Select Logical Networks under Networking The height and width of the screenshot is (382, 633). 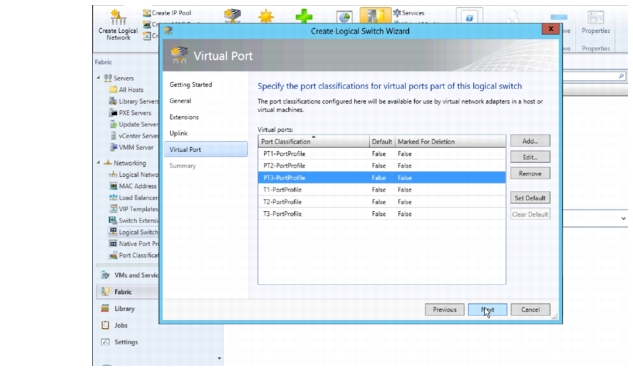point(134,174)
